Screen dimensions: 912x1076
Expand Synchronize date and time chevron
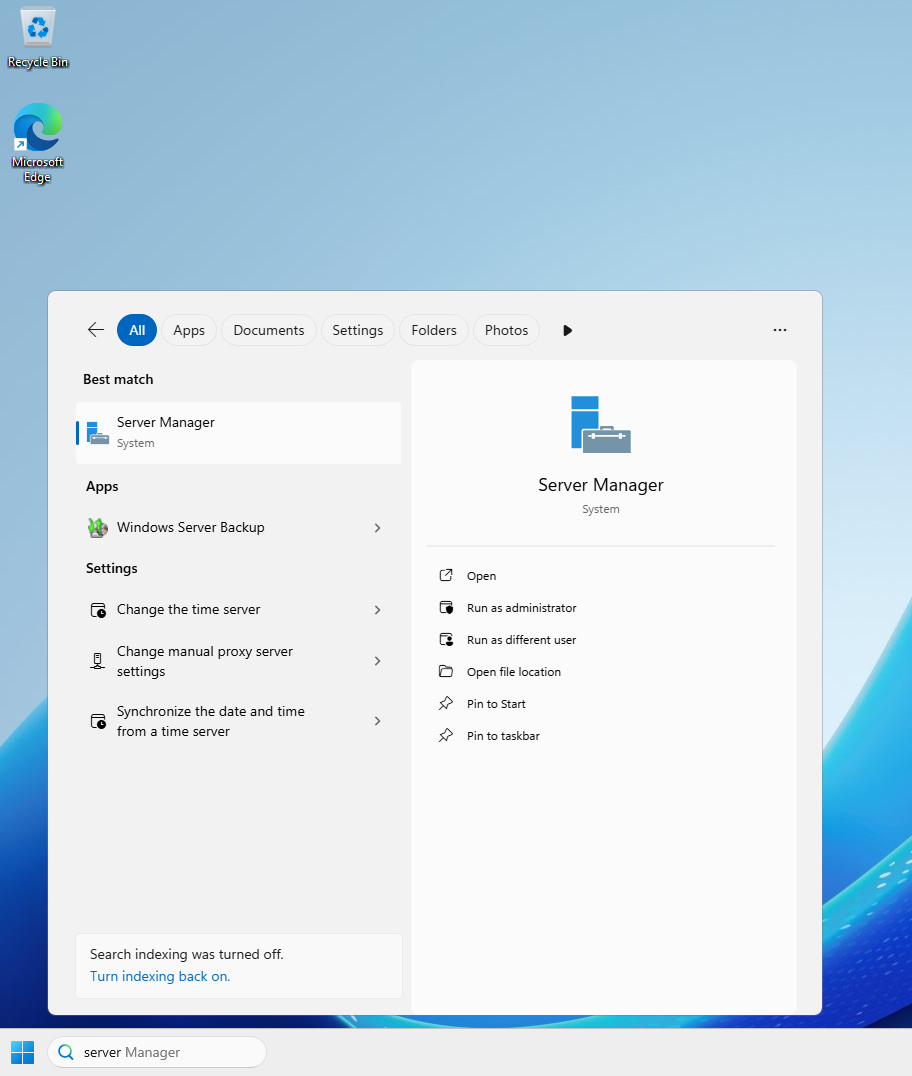[377, 721]
